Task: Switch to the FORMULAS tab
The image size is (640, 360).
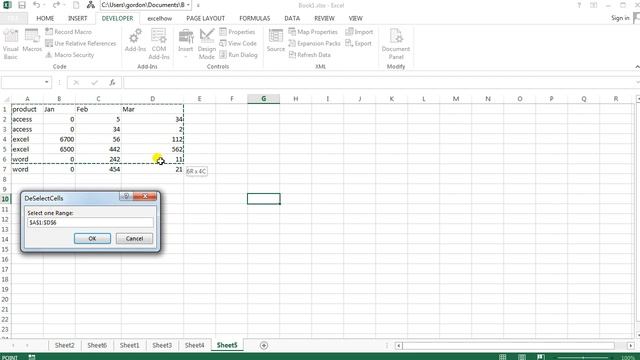Action: (254, 18)
